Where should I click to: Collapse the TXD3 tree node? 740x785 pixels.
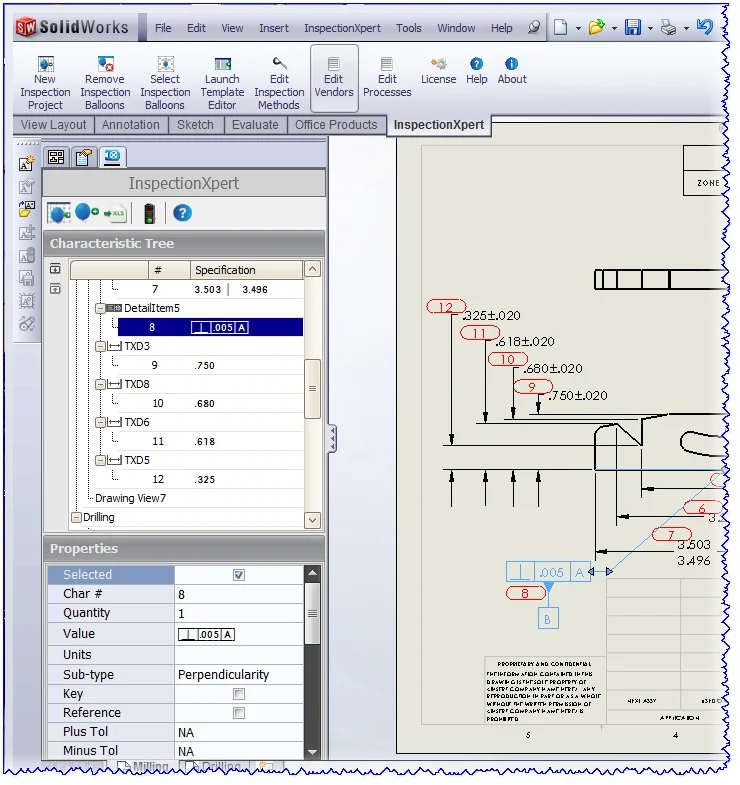coord(100,346)
